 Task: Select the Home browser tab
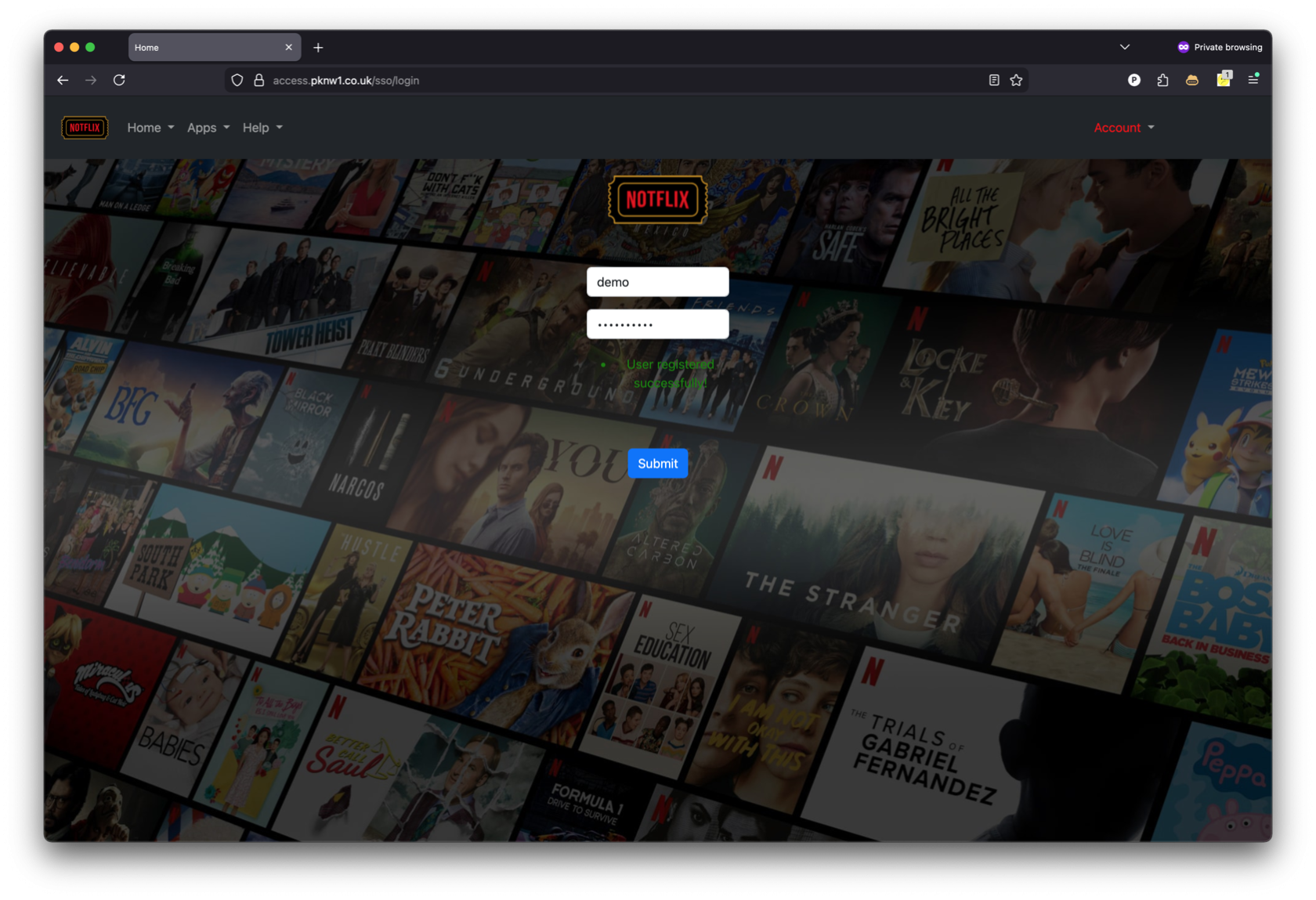(214, 48)
